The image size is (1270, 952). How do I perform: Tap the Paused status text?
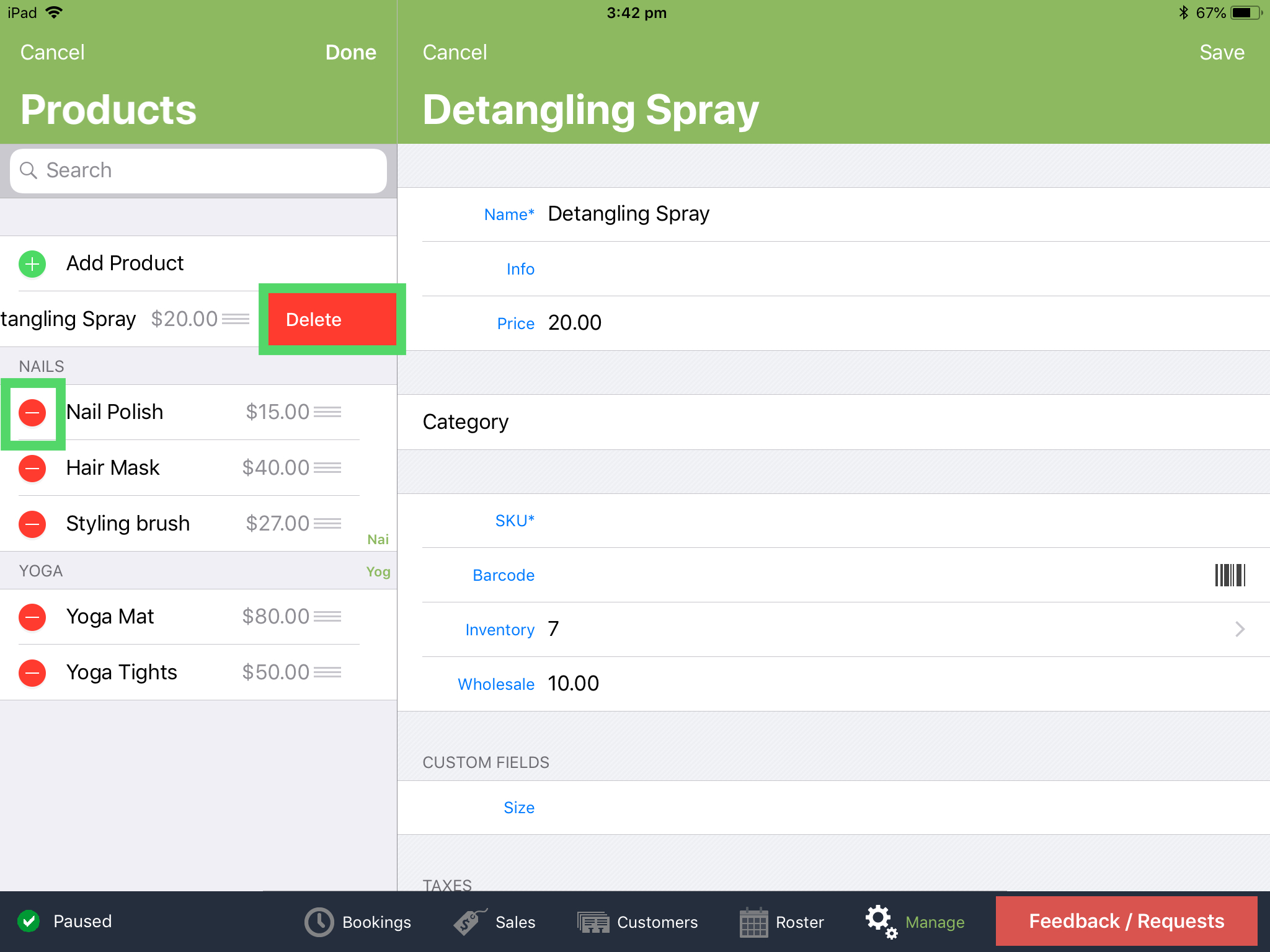point(82,922)
